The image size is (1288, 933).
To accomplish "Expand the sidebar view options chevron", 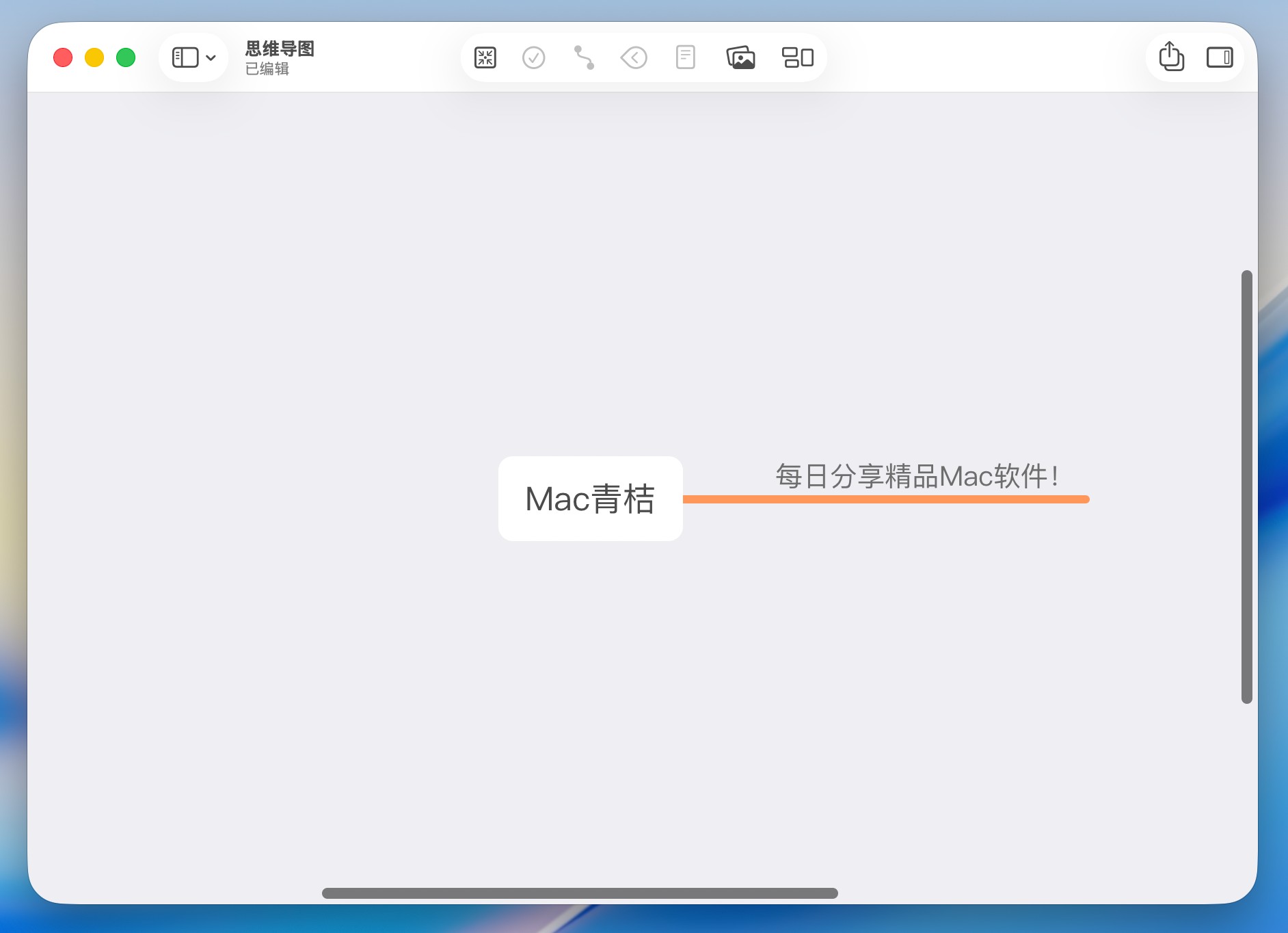I will [x=211, y=58].
